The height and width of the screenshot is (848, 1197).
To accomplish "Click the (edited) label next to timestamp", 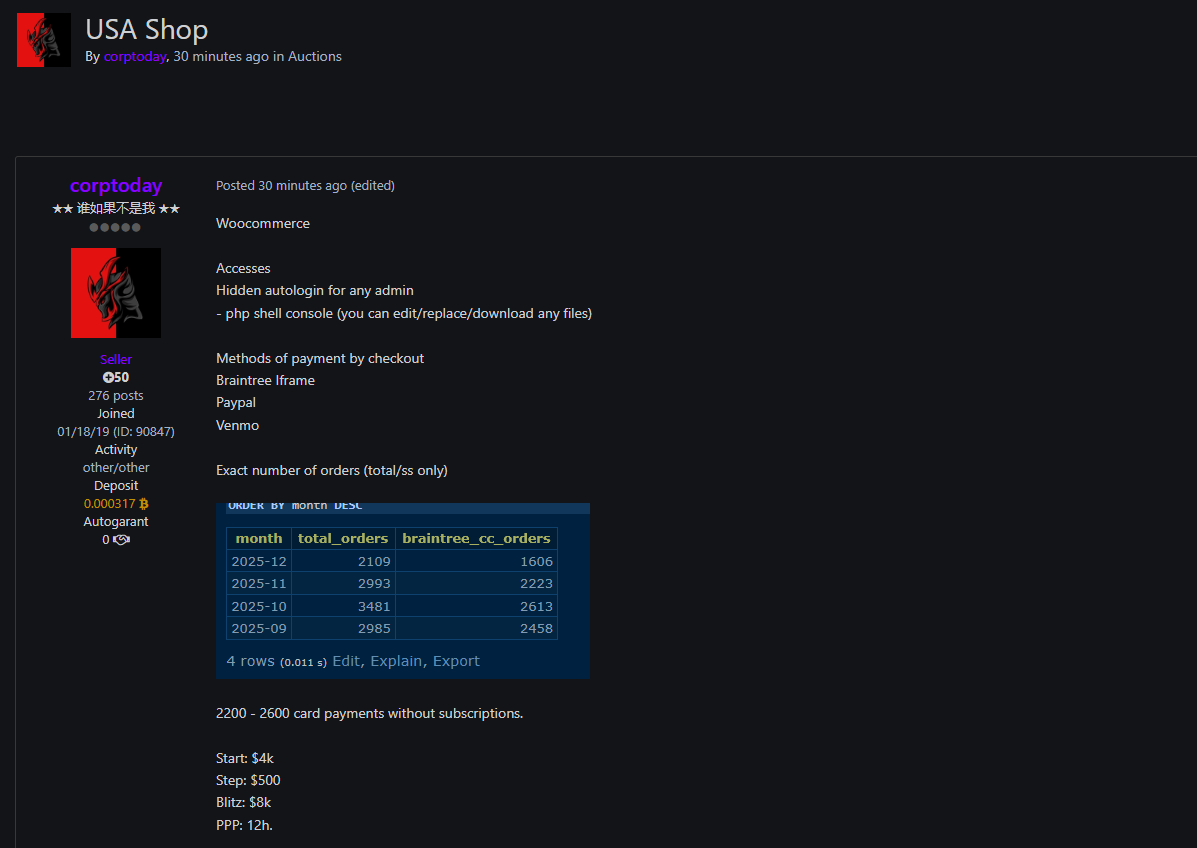I will [373, 185].
